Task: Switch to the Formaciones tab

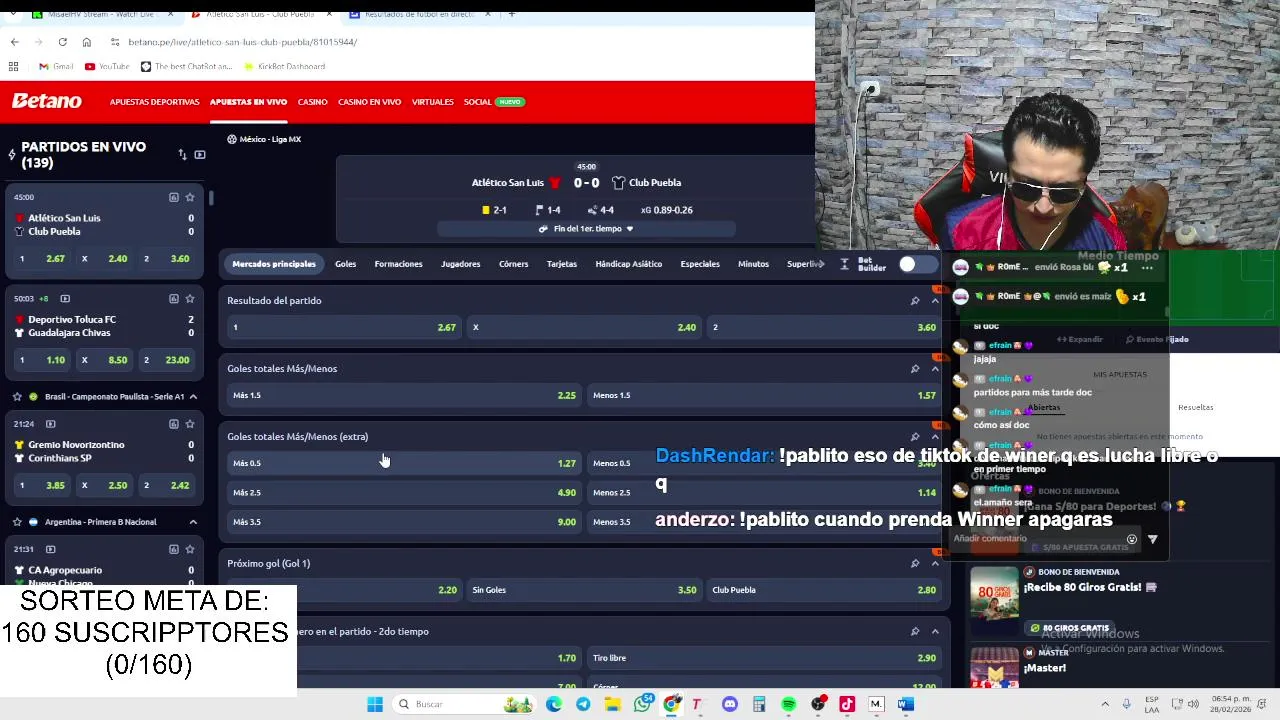Action: click(x=398, y=264)
